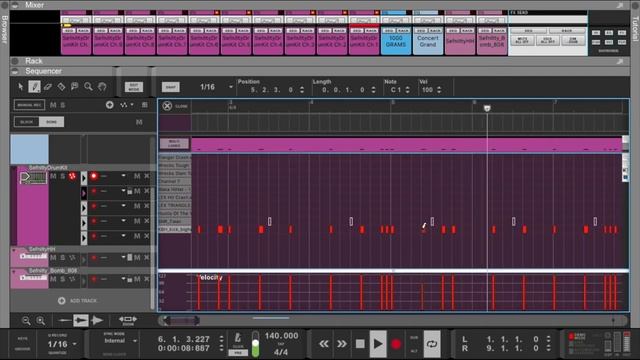Select the Concert Grand mixer channel

(x=428, y=40)
